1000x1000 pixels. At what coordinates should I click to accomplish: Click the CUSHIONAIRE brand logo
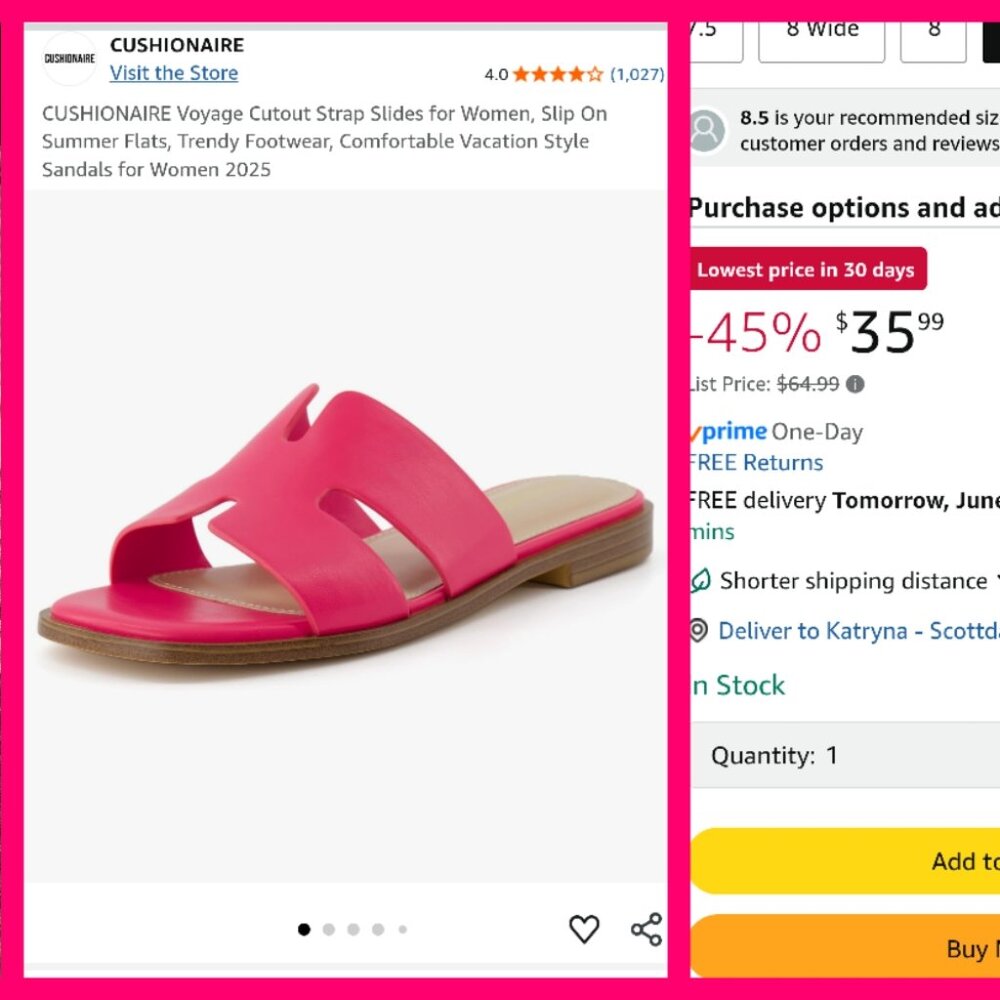point(67,57)
